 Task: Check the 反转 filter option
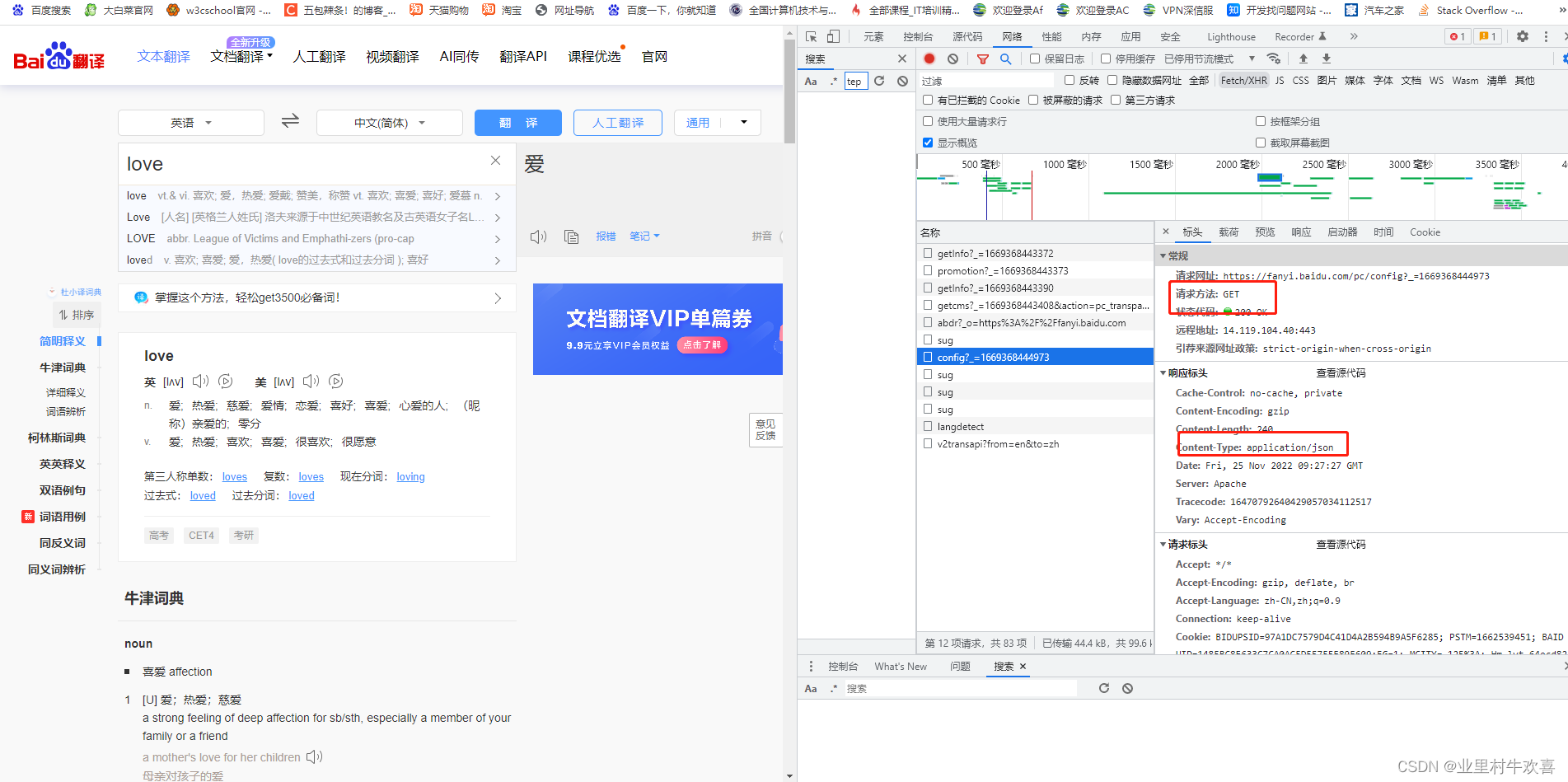tap(1070, 80)
